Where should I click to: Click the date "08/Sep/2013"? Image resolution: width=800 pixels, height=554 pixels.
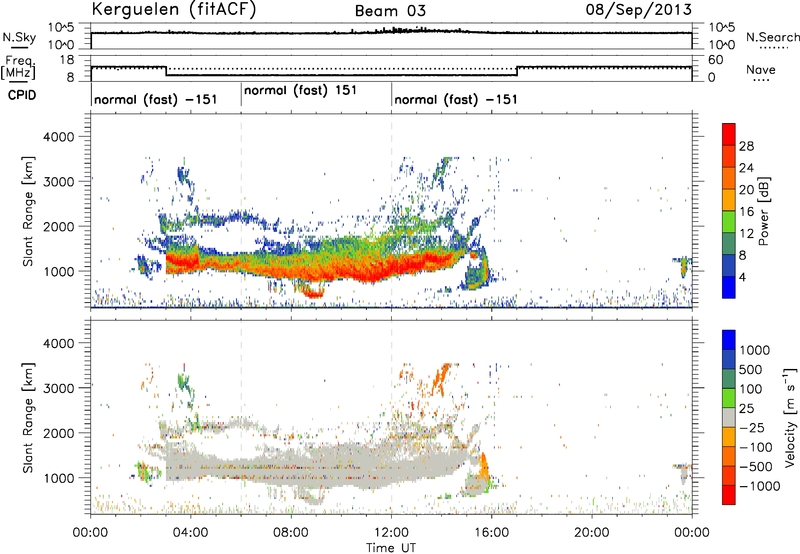click(x=639, y=9)
